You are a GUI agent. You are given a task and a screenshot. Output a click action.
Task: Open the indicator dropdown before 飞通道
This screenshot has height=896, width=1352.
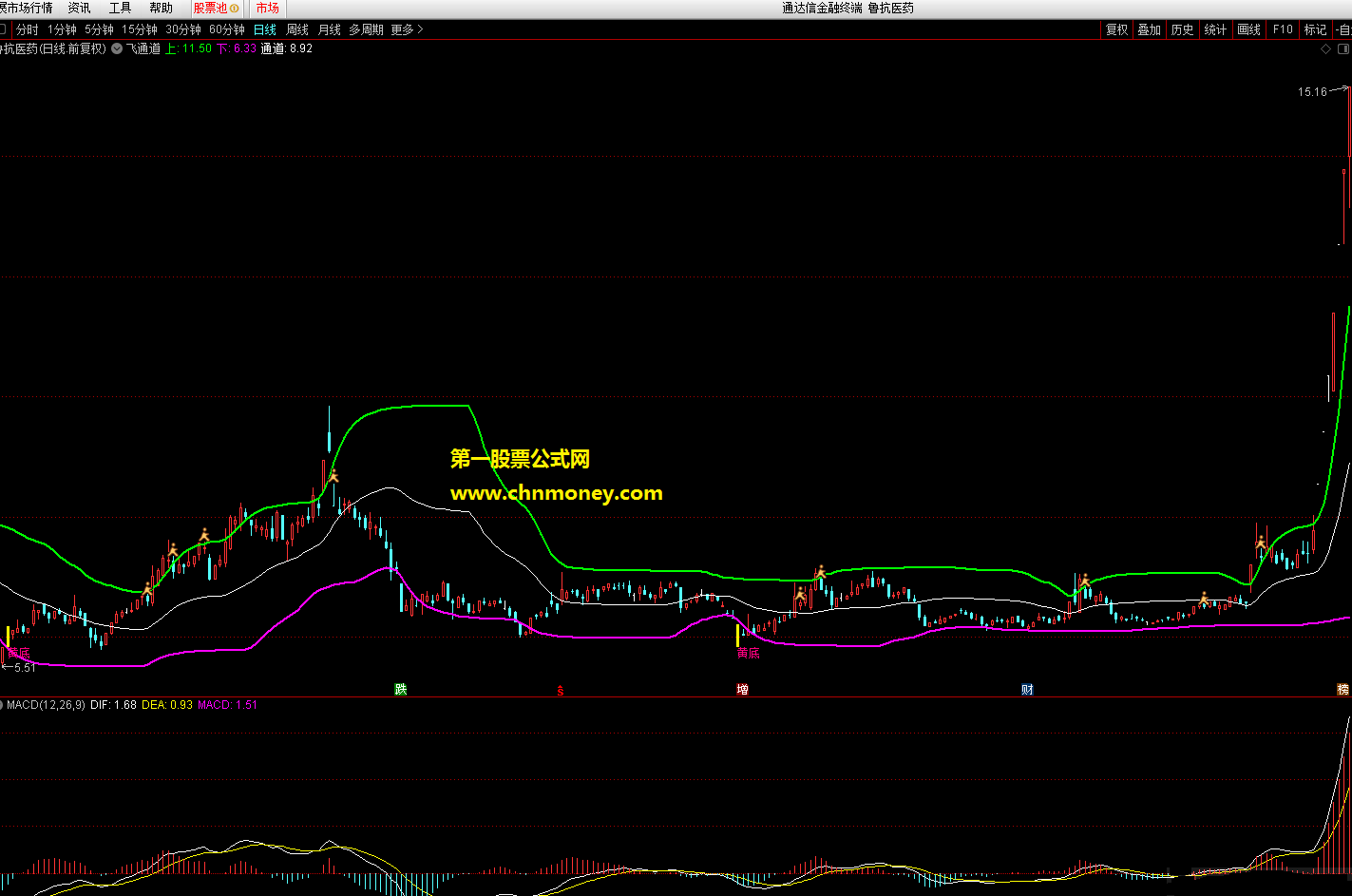pos(117,48)
